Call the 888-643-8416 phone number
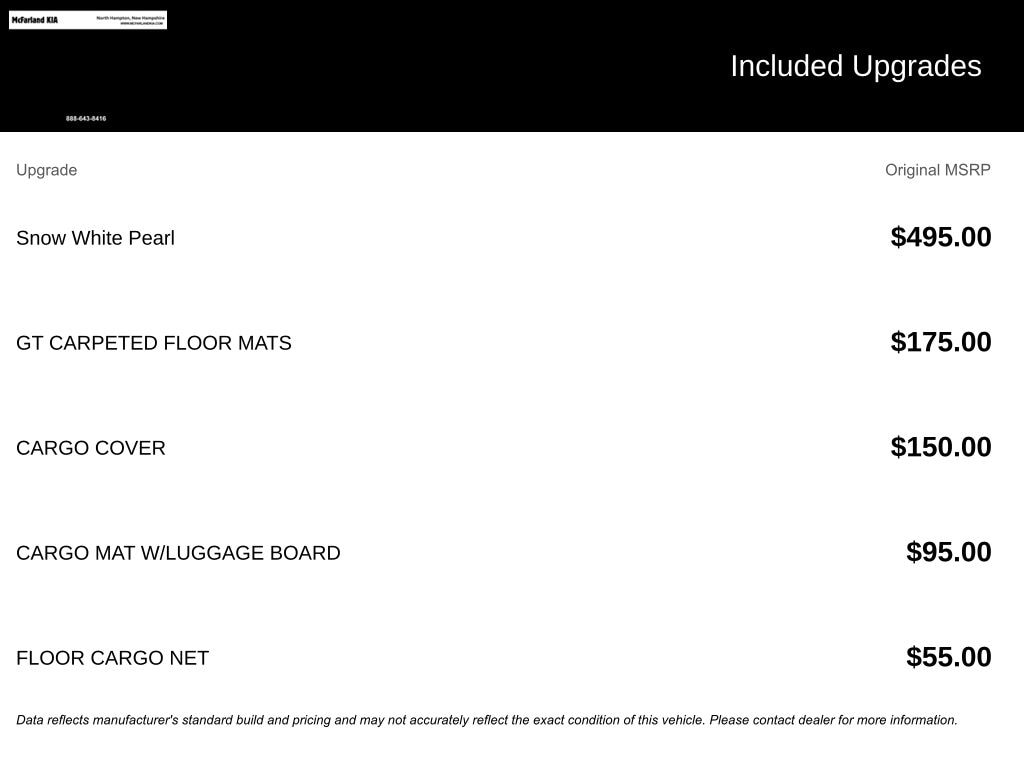Image resolution: width=1024 pixels, height=768 pixels. [86, 119]
